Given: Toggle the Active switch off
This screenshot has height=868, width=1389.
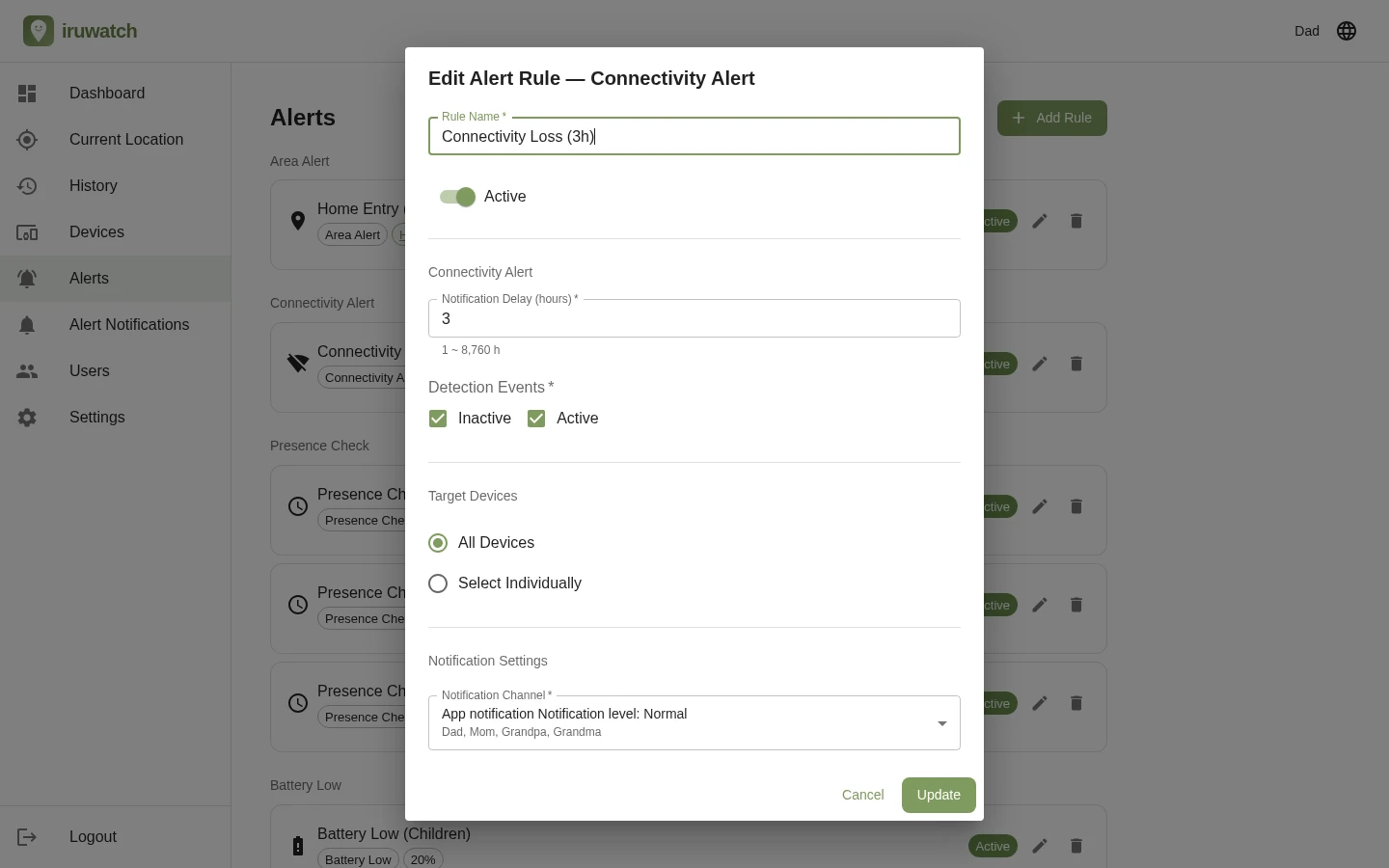Looking at the screenshot, I should [x=457, y=197].
